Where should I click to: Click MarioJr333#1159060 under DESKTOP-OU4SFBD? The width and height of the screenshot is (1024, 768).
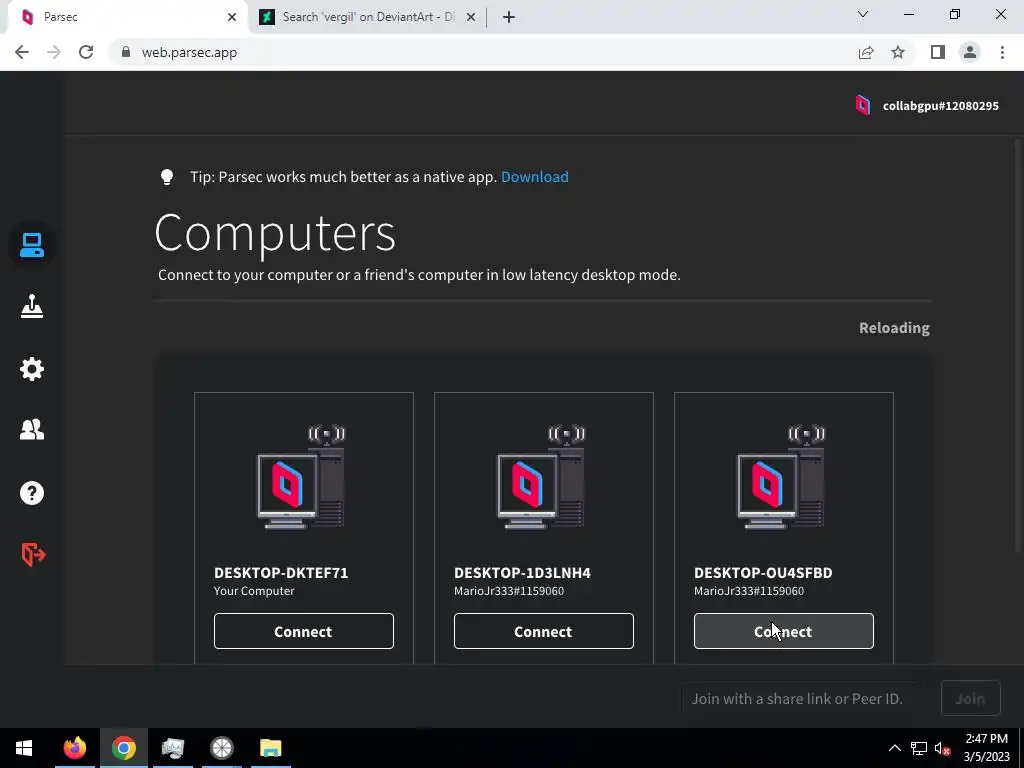749,591
